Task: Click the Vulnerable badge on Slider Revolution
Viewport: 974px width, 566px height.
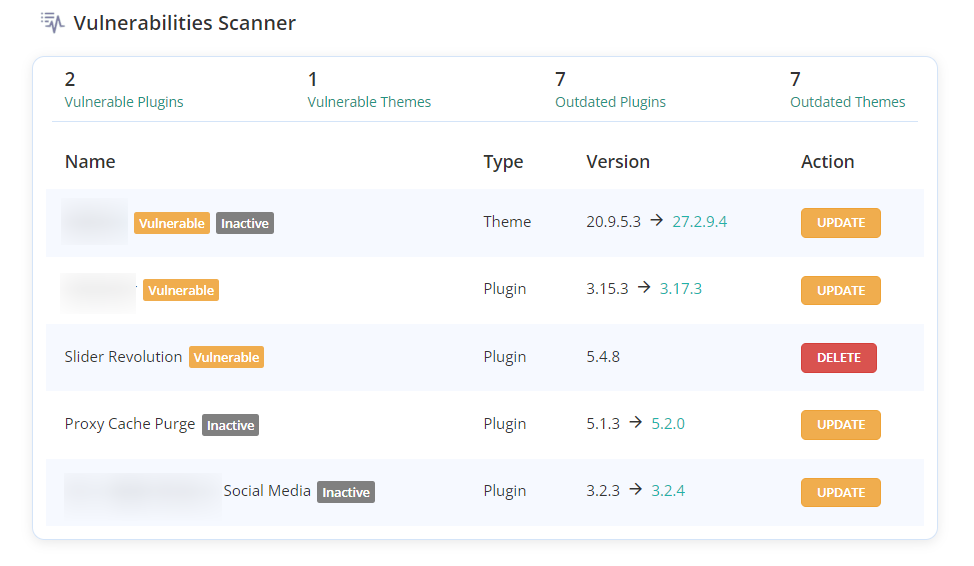Action: [226, 358]
